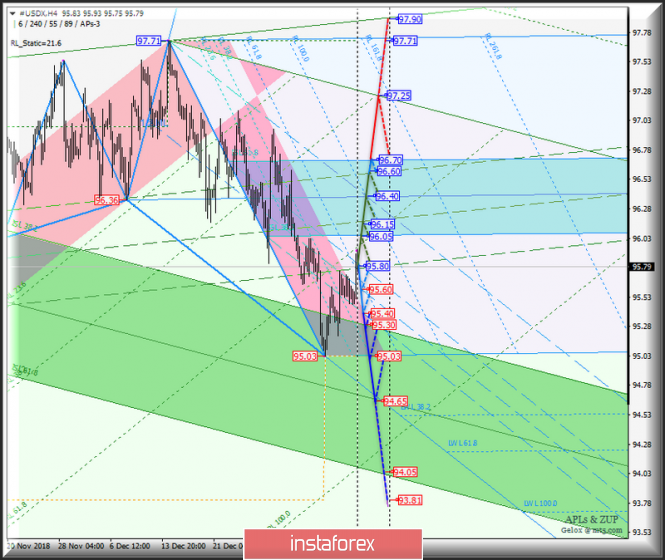Click the red 95.60 level label

(381, 290)
